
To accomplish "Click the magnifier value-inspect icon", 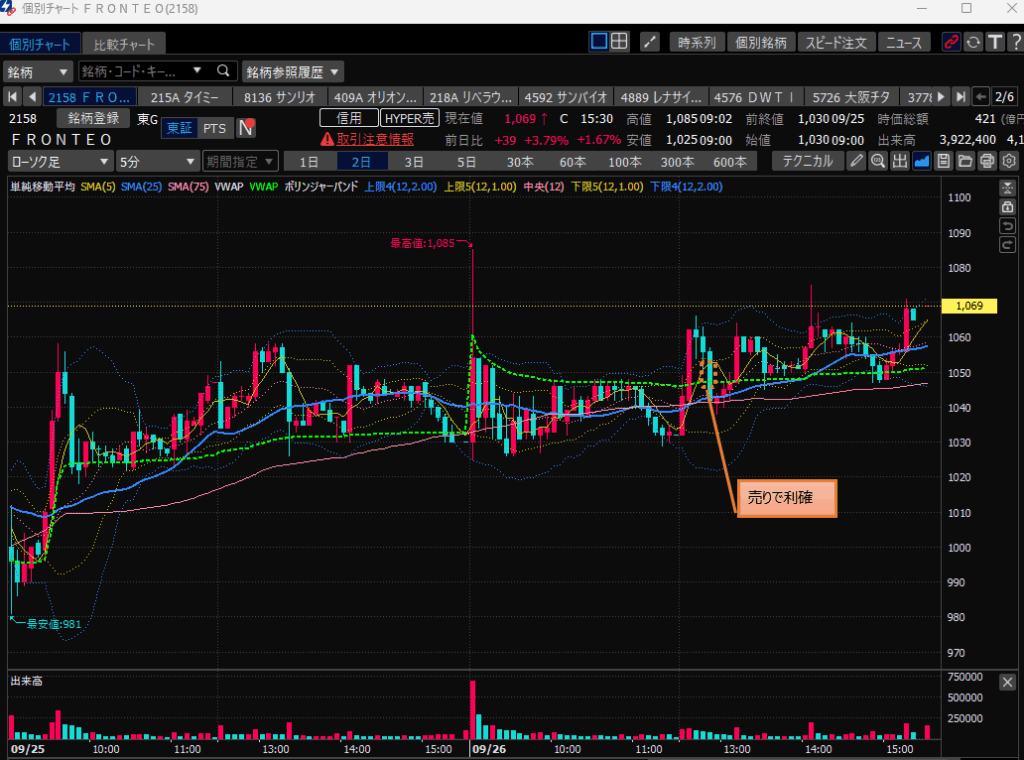I will pos(878,162).
